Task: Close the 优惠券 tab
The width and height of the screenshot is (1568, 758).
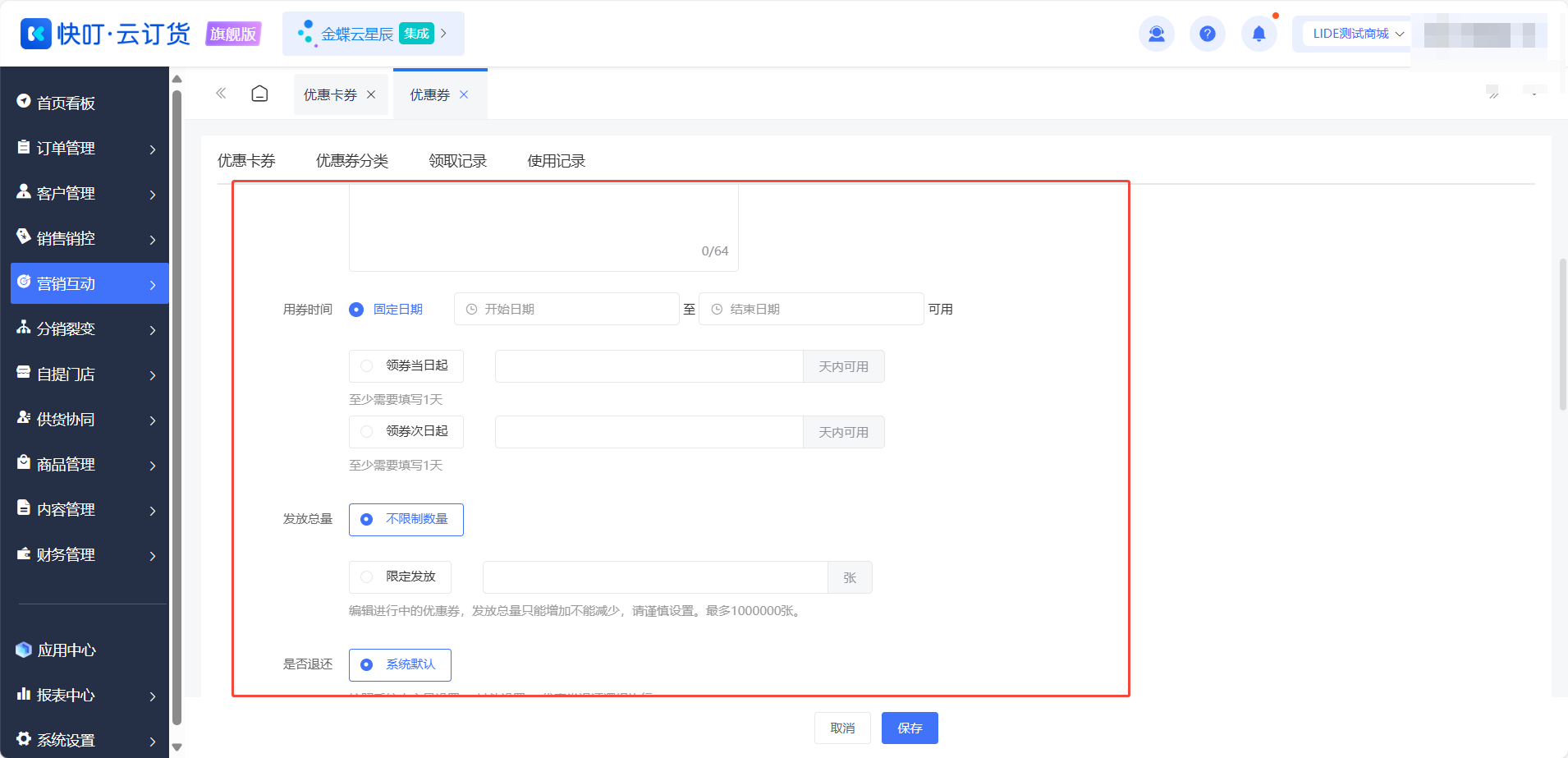Action: tap(464, 94)
